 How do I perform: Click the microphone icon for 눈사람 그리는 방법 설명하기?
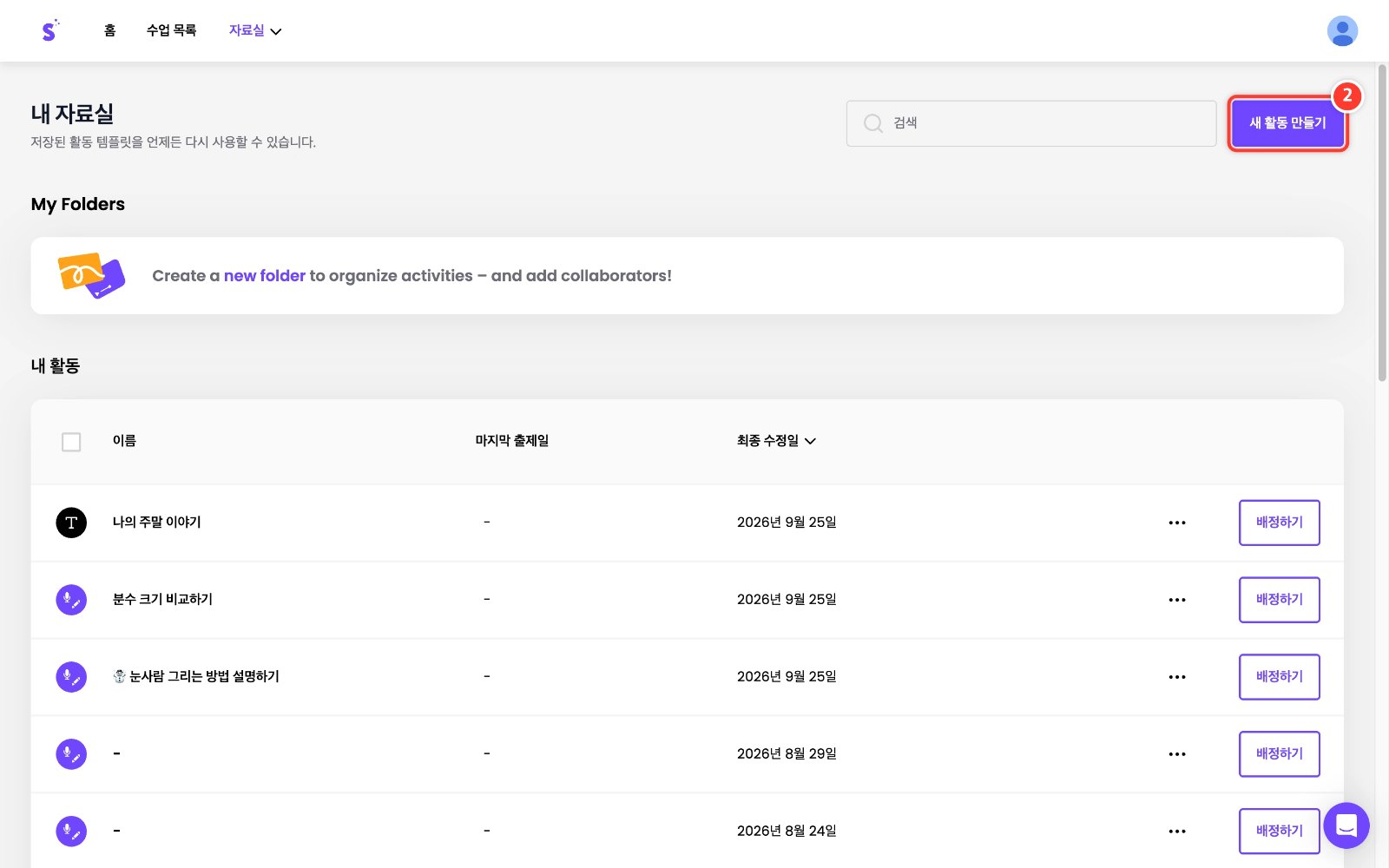[71, 677]
